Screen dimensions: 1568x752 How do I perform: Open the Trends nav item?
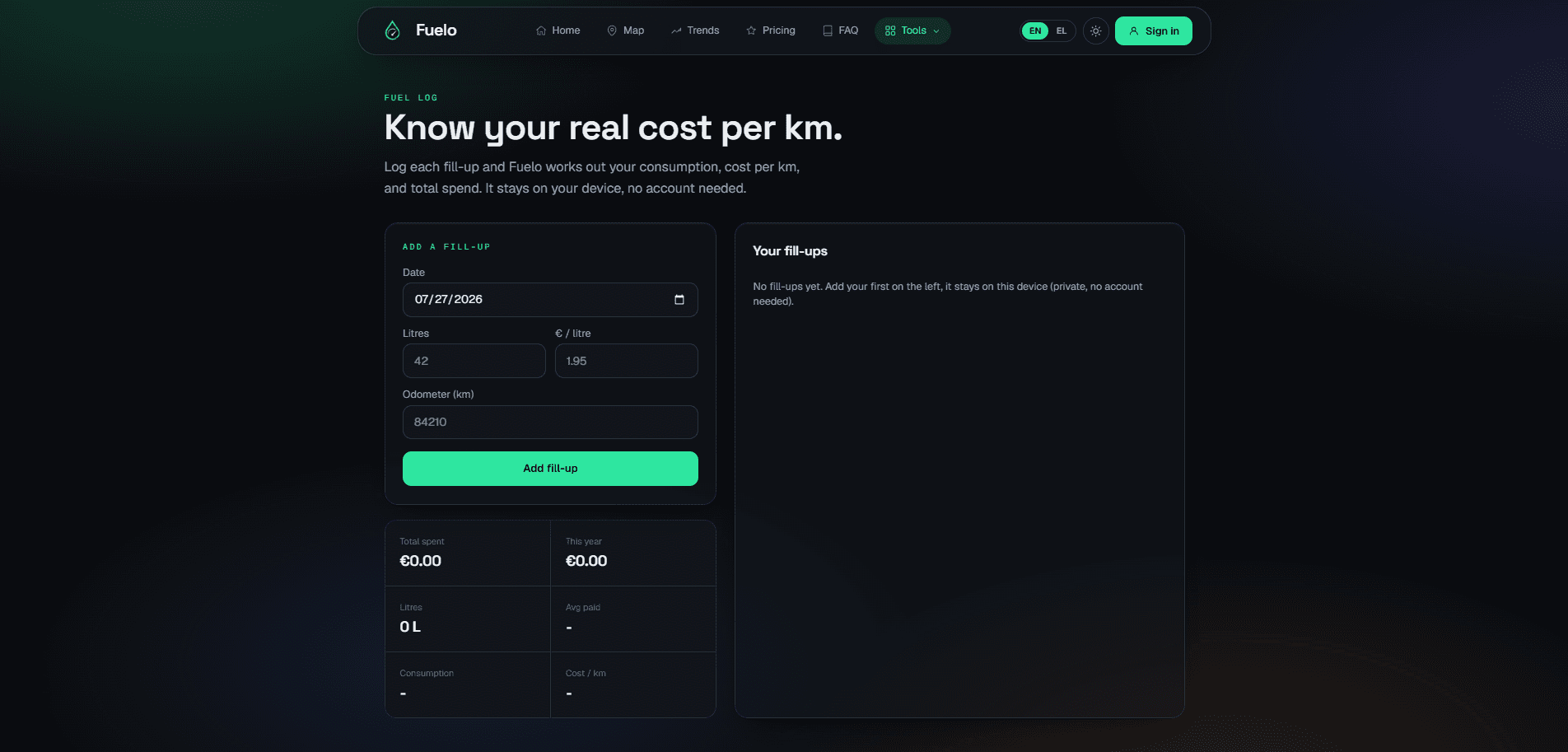(x=695, y=30)
